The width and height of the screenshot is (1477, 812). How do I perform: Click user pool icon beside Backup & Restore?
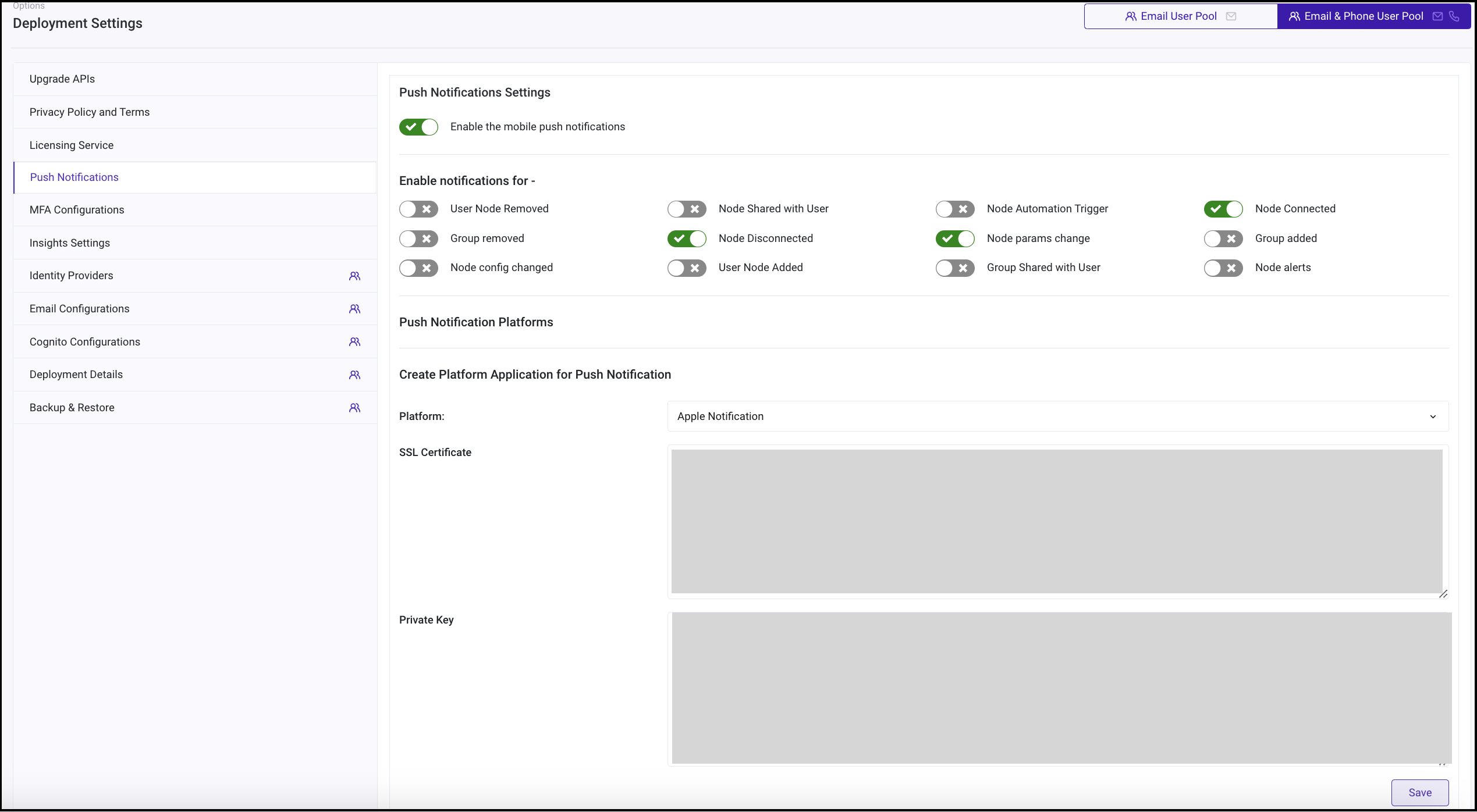(354, 408)
